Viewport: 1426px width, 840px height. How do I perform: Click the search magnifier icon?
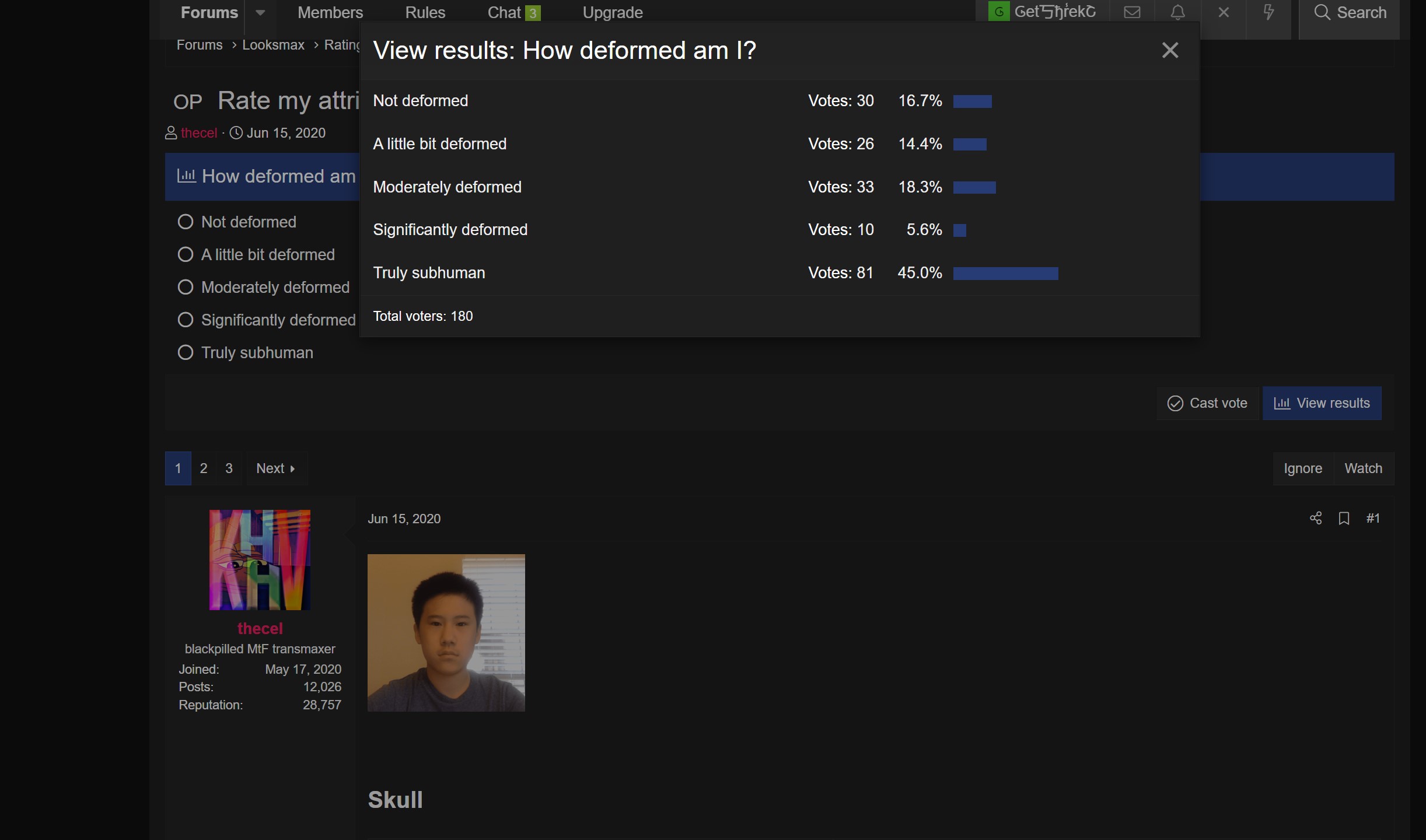[1322, 12]
